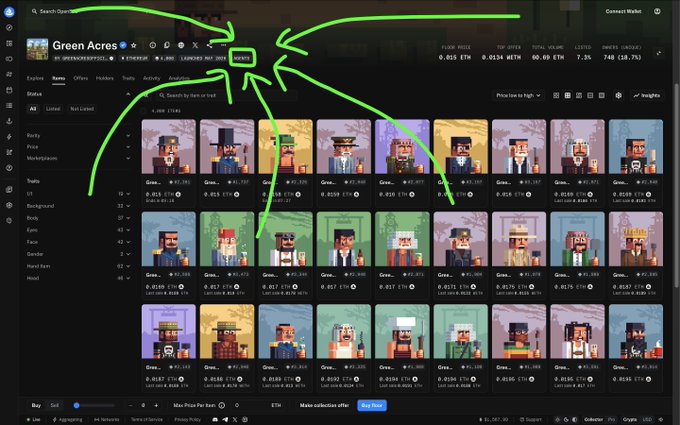Open the lightning activity sidebar icon
The height and width of the screenshot is (425, 680).
tap(9, 137)
